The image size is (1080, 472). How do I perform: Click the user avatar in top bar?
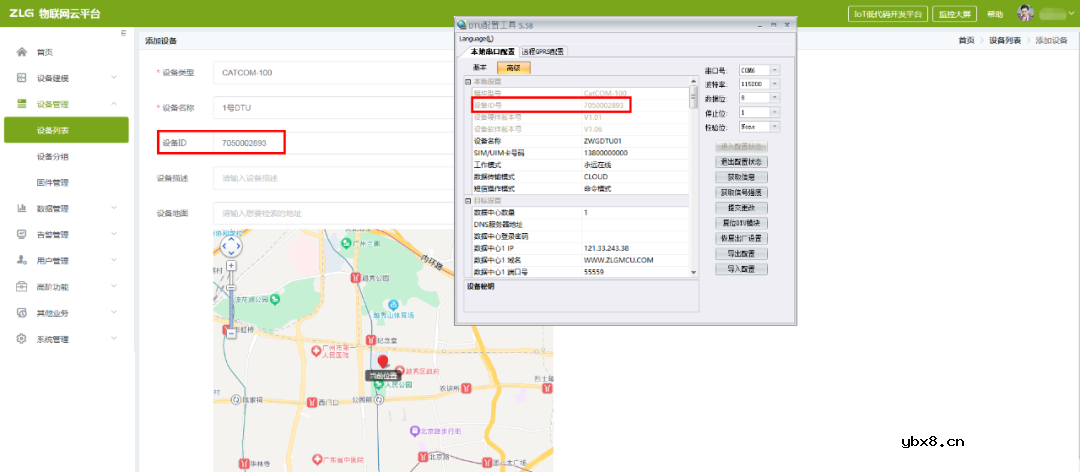1026,14
